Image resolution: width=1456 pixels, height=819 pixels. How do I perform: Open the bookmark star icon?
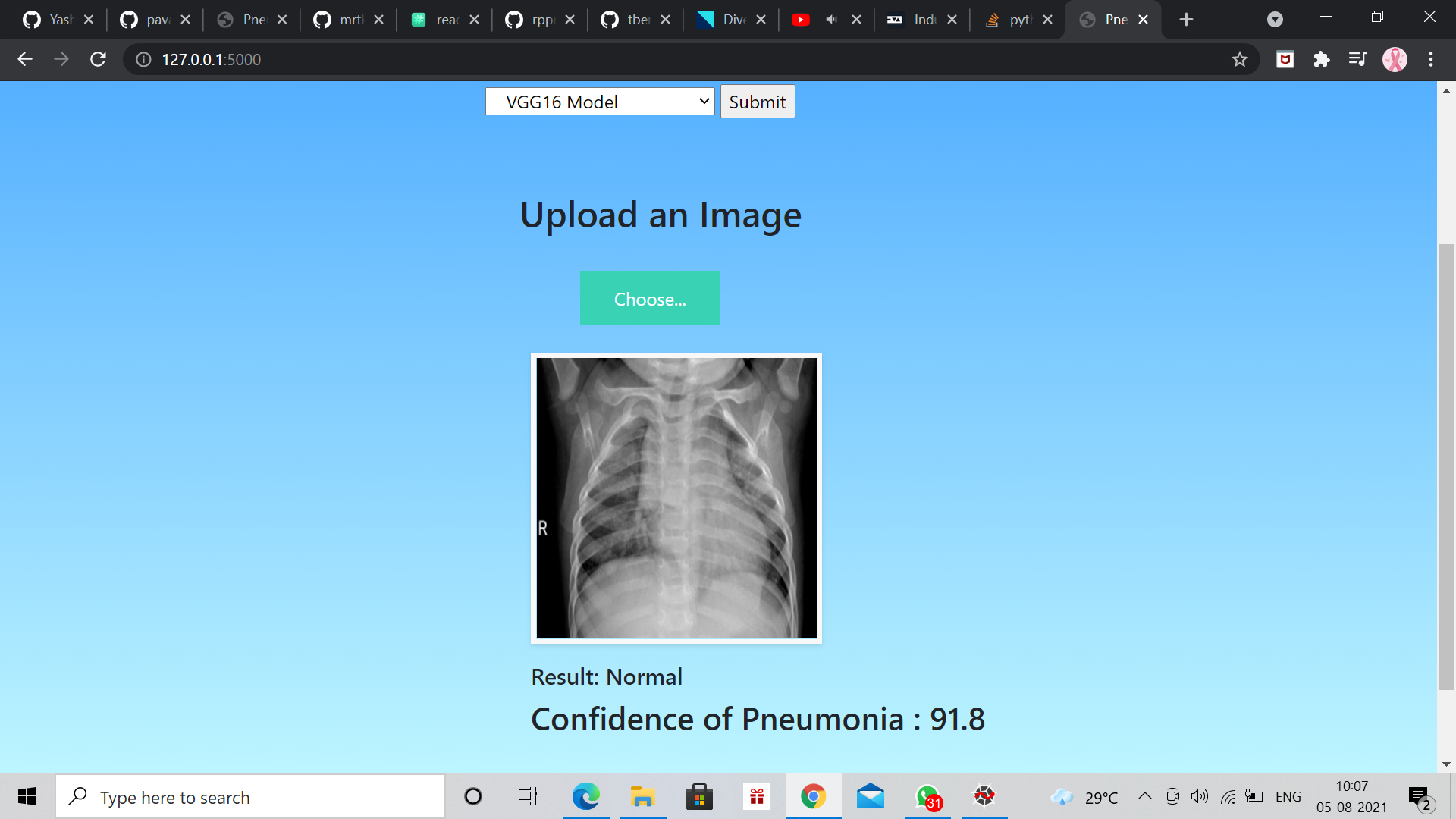(x=1240, y=59)
